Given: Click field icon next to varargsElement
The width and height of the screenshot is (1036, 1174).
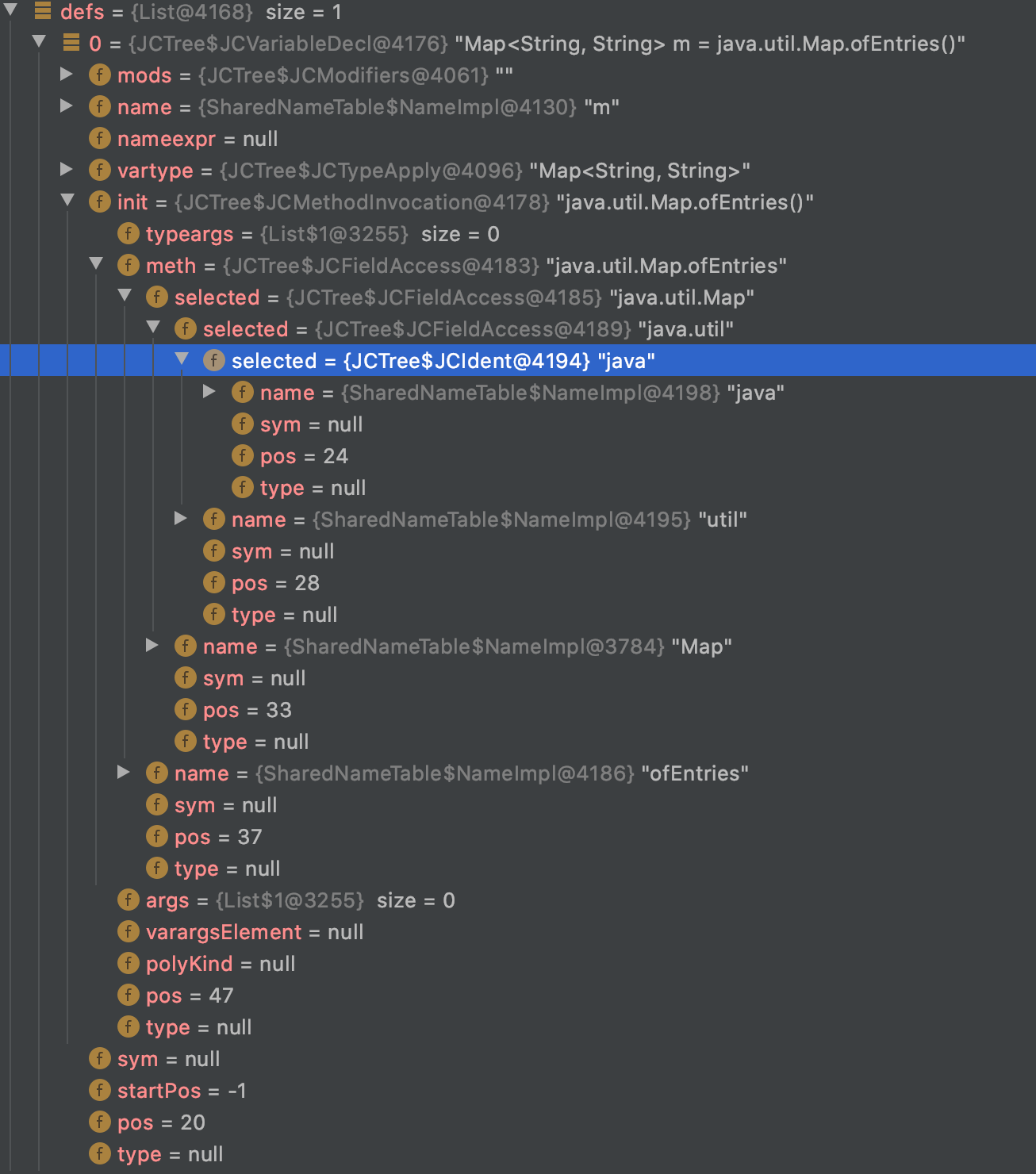Looking at the screenshot, I should click(129, 931).
